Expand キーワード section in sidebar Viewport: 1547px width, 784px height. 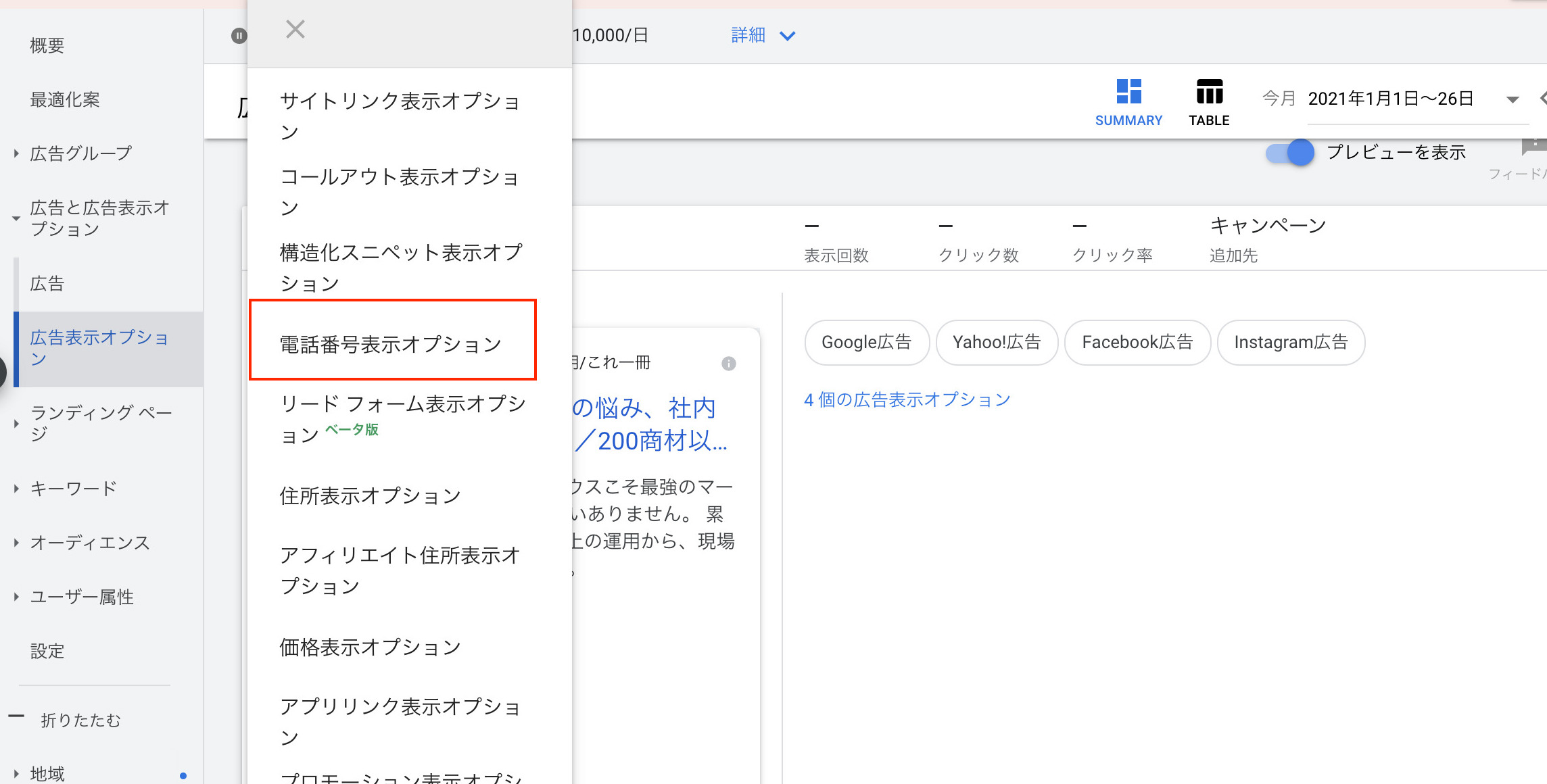(x=16, y=488)
